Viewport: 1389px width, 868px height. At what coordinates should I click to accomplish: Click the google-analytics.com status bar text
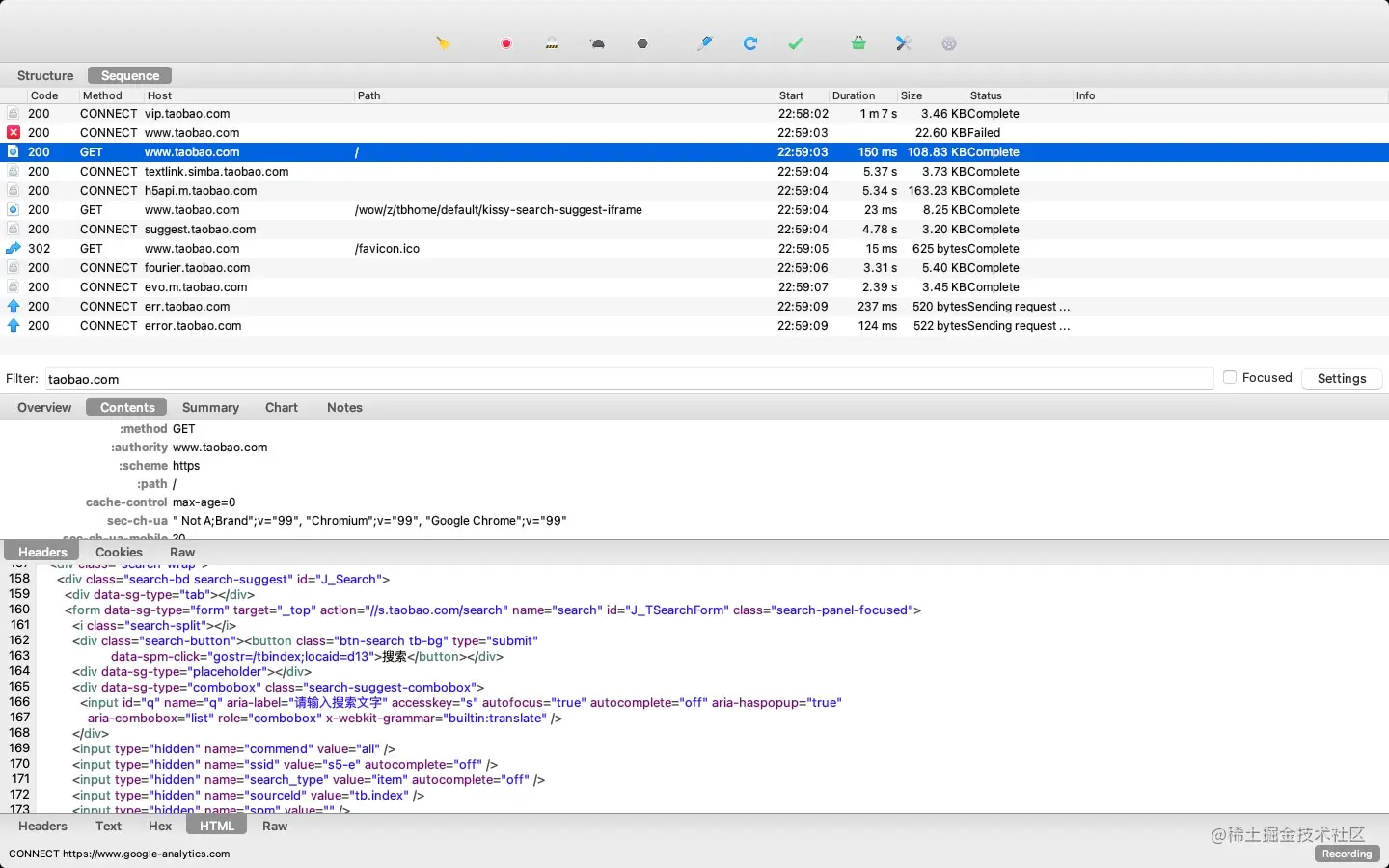[x=120, y=854]
